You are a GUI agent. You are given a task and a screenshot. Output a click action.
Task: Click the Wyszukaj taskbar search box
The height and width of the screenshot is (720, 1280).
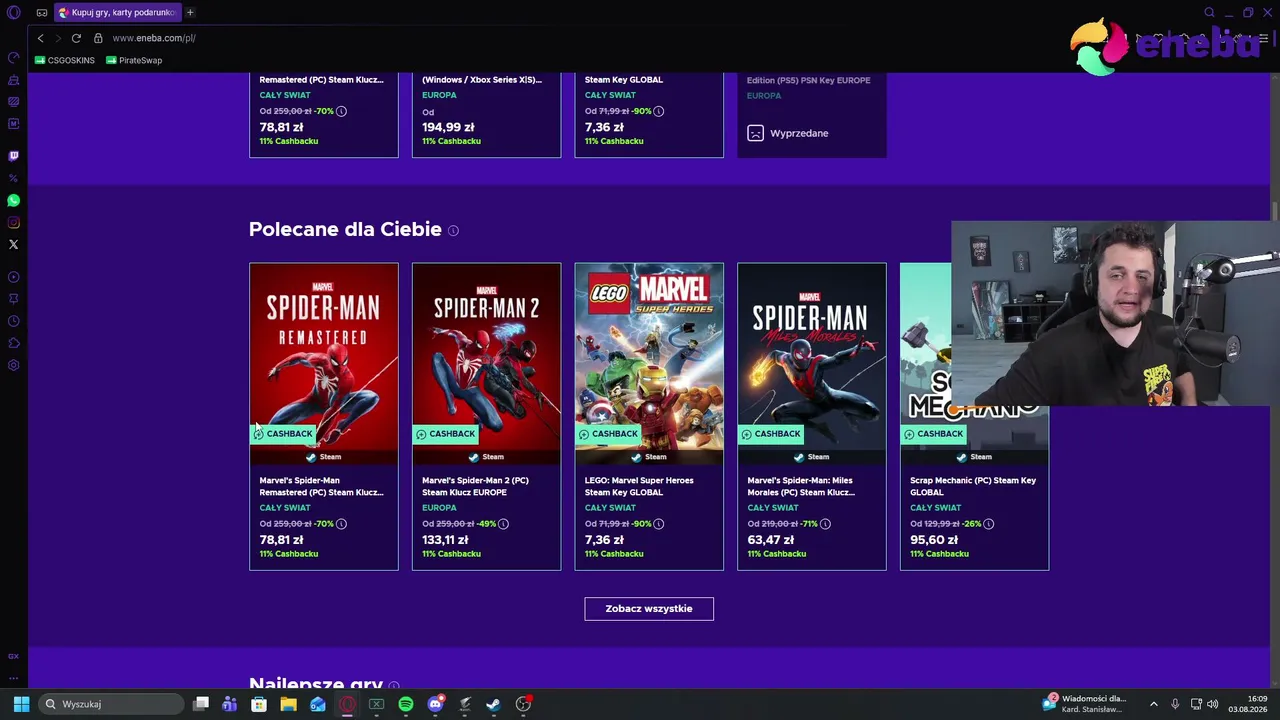pyautogui.click(x=110, y=704)
